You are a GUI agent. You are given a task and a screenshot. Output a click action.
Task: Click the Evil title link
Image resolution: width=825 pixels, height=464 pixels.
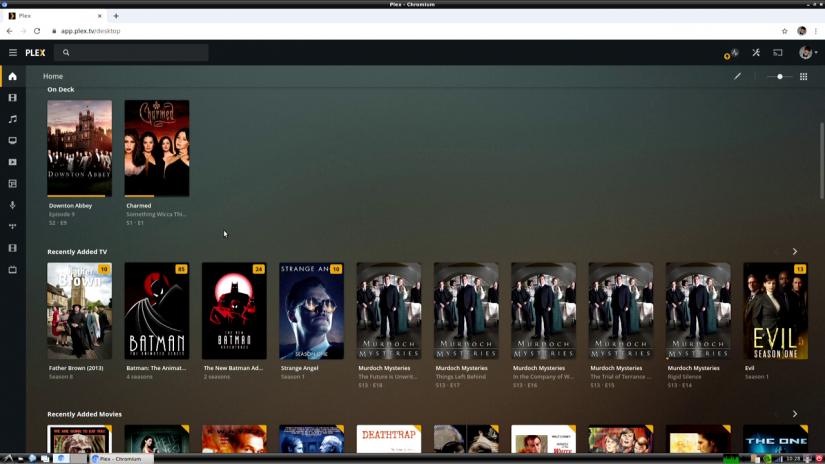tap(750, 368)
